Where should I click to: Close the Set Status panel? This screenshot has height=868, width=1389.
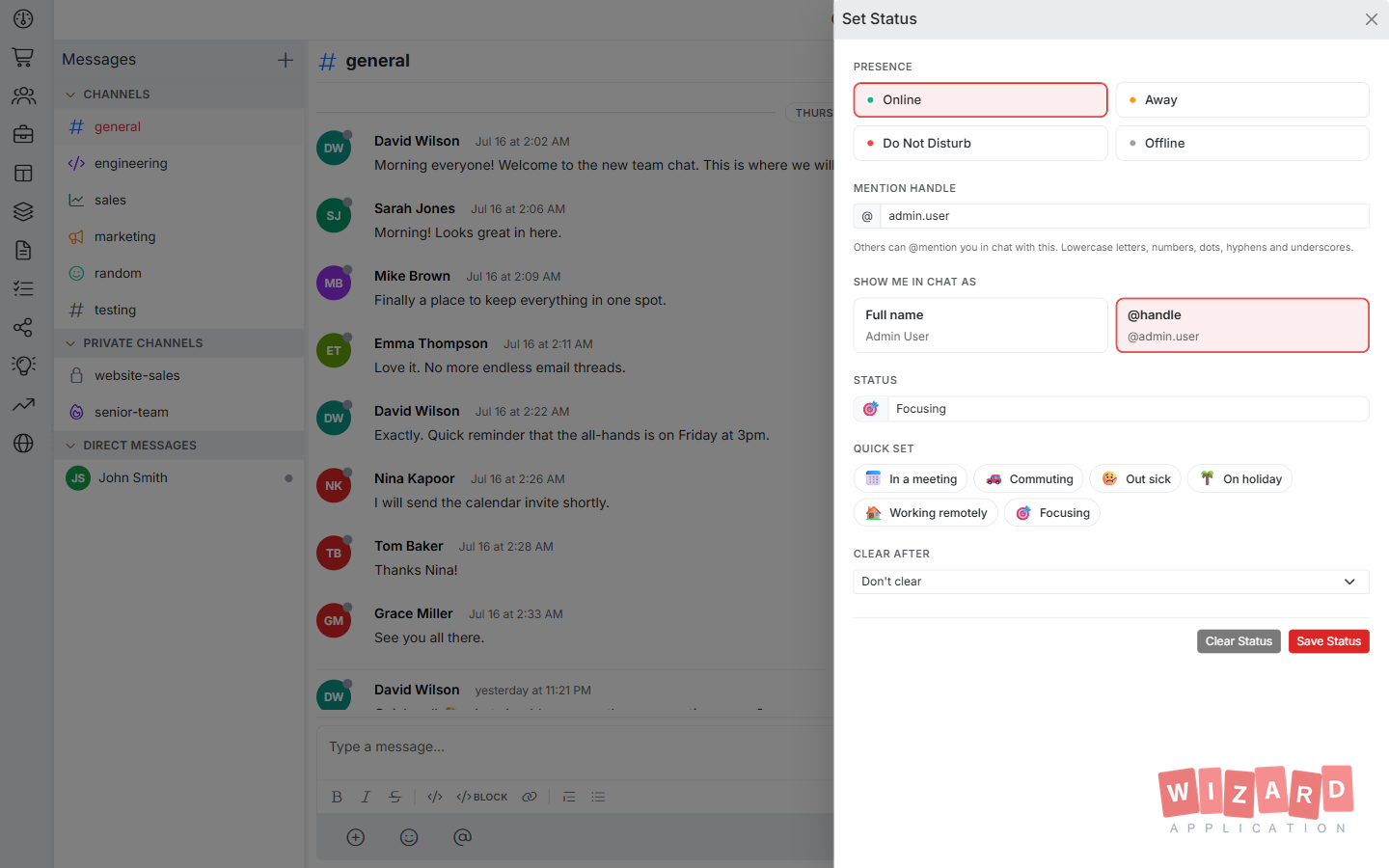tap(1371, 19)
